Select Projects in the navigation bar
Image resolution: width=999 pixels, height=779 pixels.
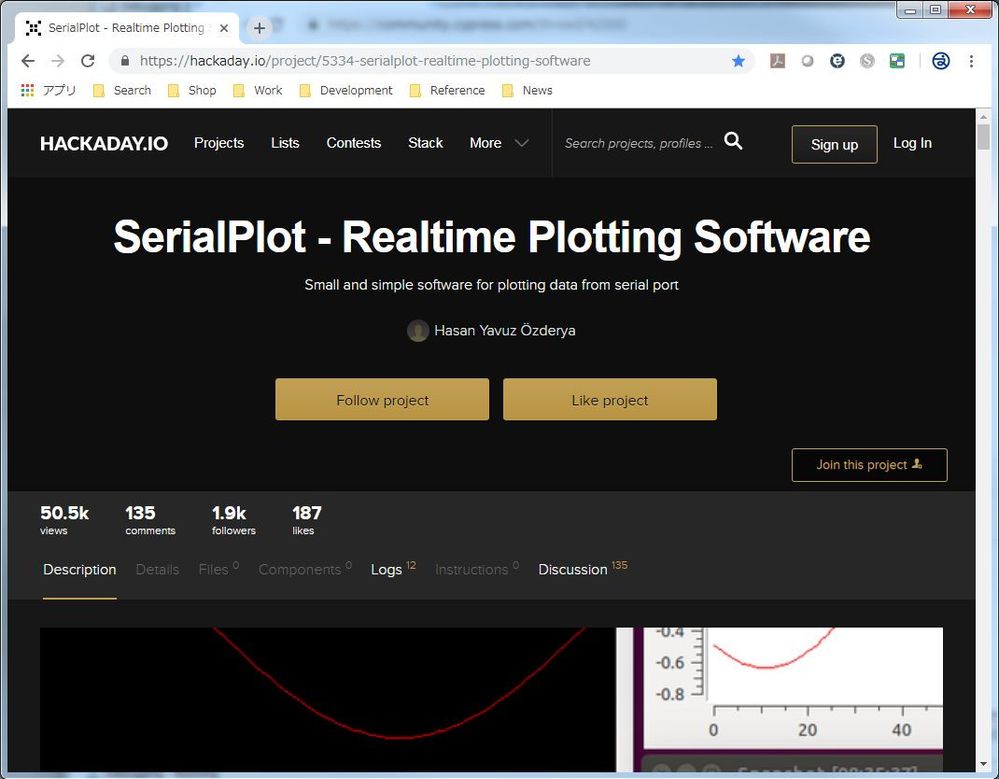click(x=219, y=143)
